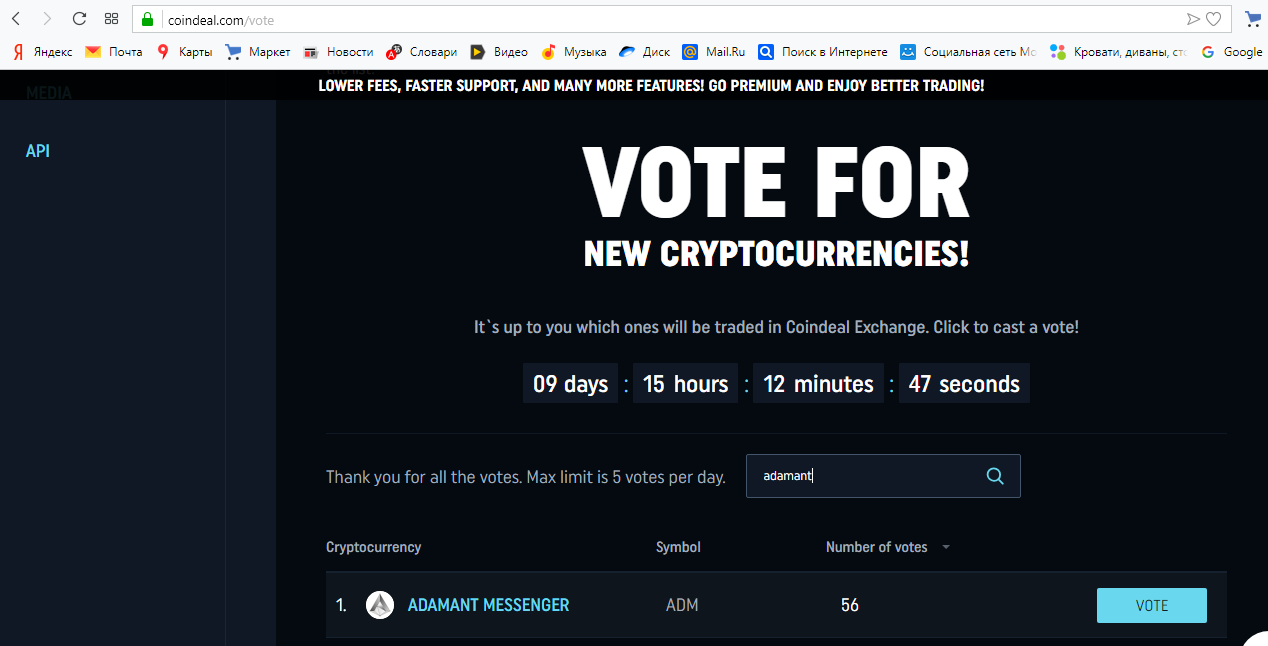Open the speed dial grid icon
This screenshot has width=1268, height=646.
click(x=112, y=18)
